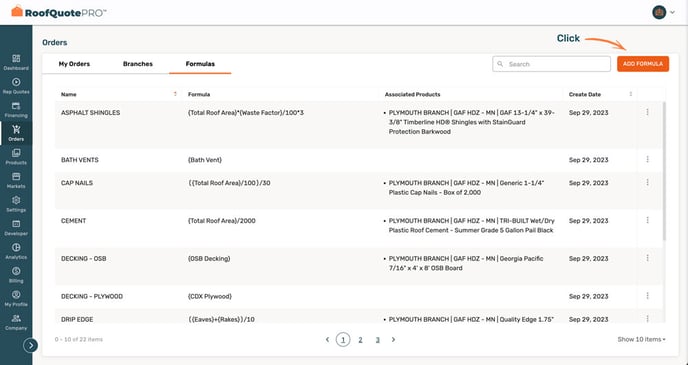Select DRIP EDGE name cell
The image size is (688, 365).
point(77,319)
